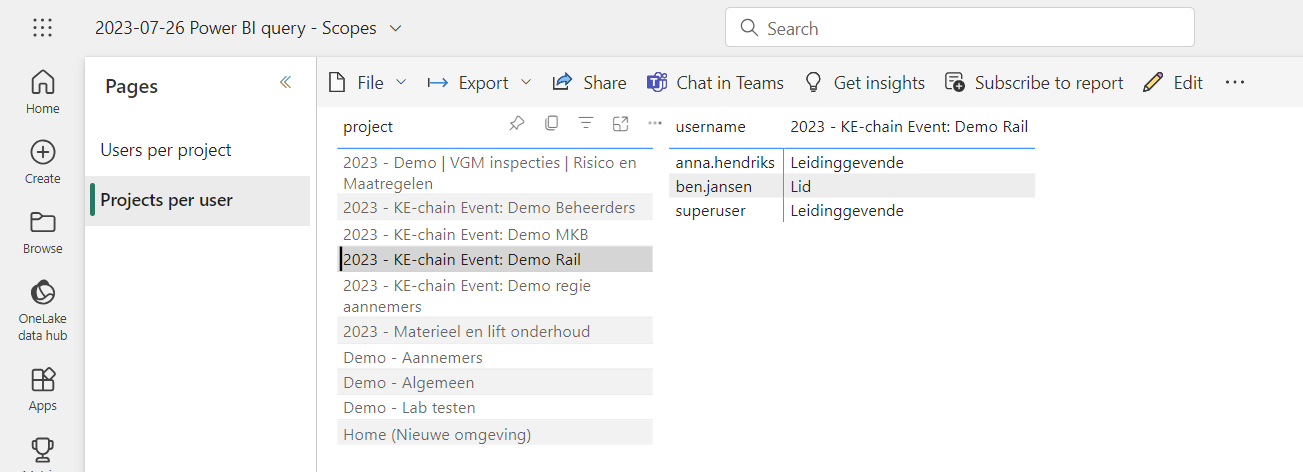Open more options on project visual

point(655,124)
